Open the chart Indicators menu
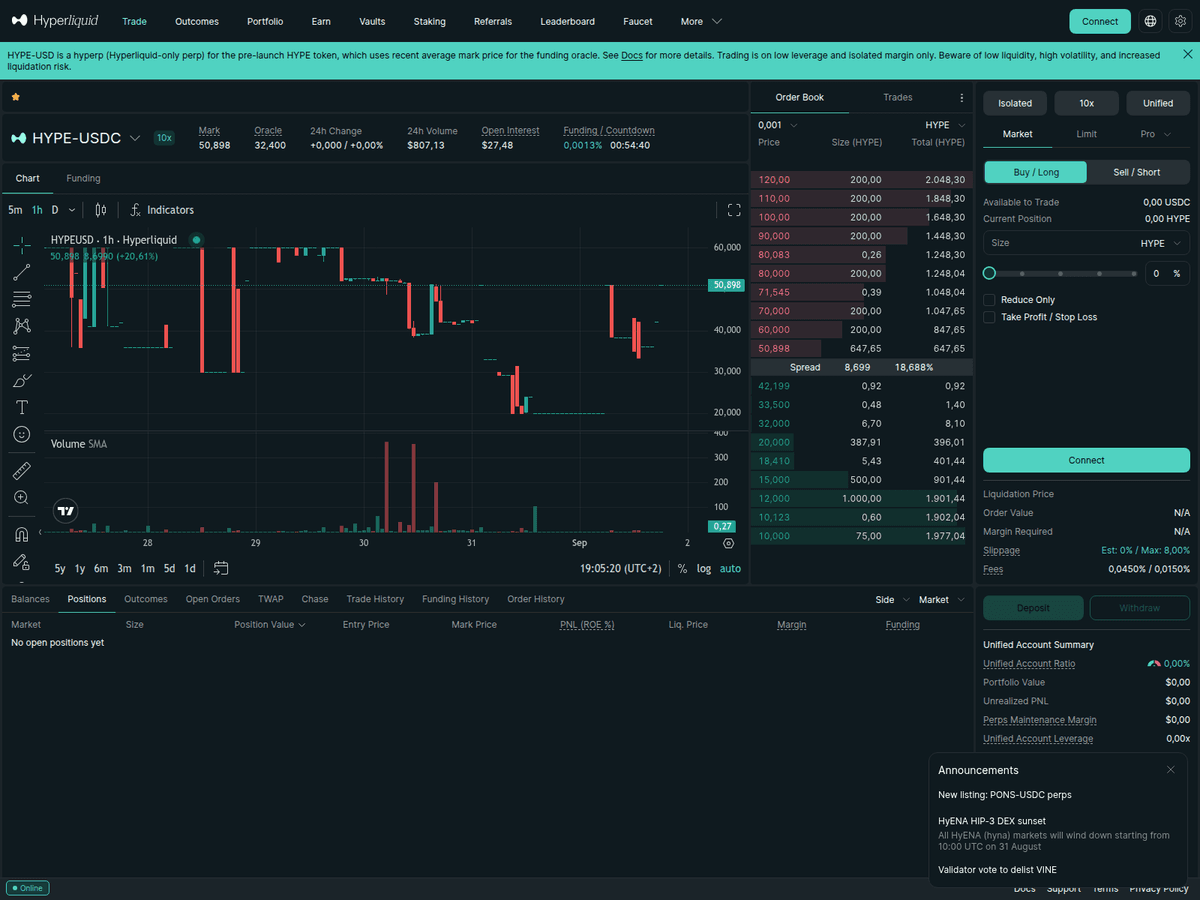Viewport: 1200px width, 900px height. tap(162, 210)
